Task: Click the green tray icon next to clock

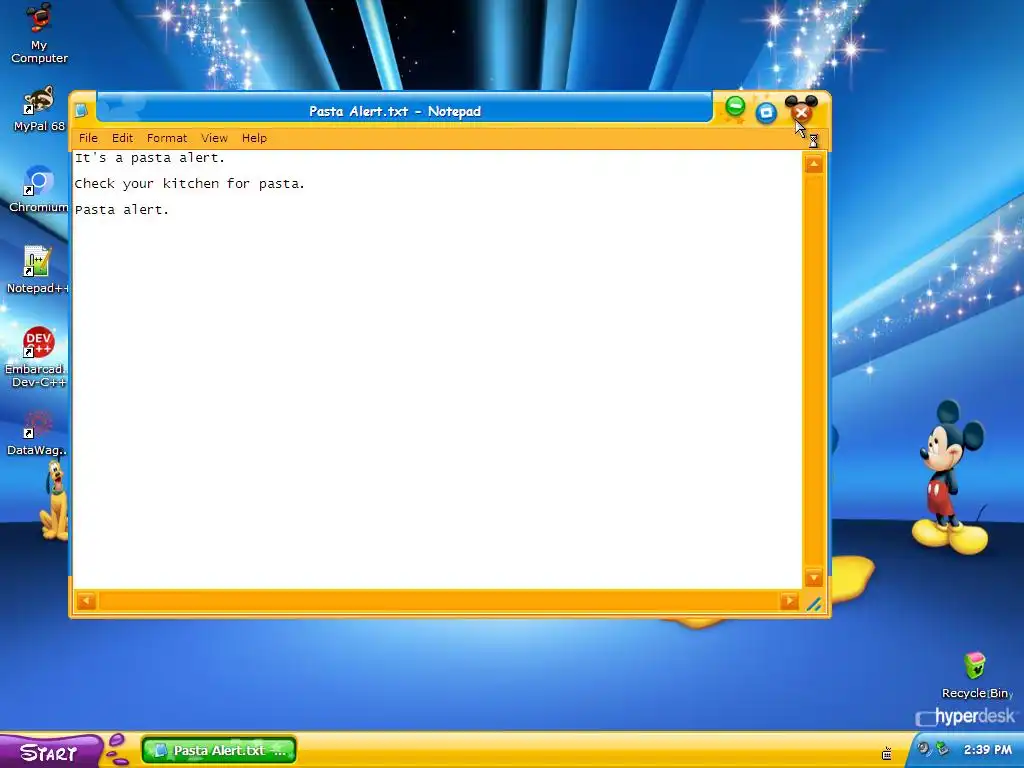Action: 942,748
